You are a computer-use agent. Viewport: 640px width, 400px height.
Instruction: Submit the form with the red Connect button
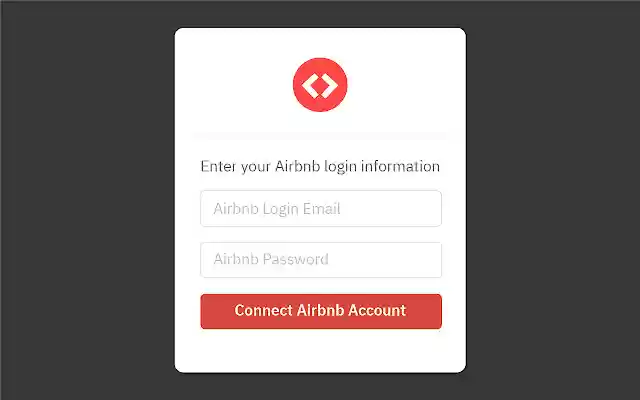321,311
